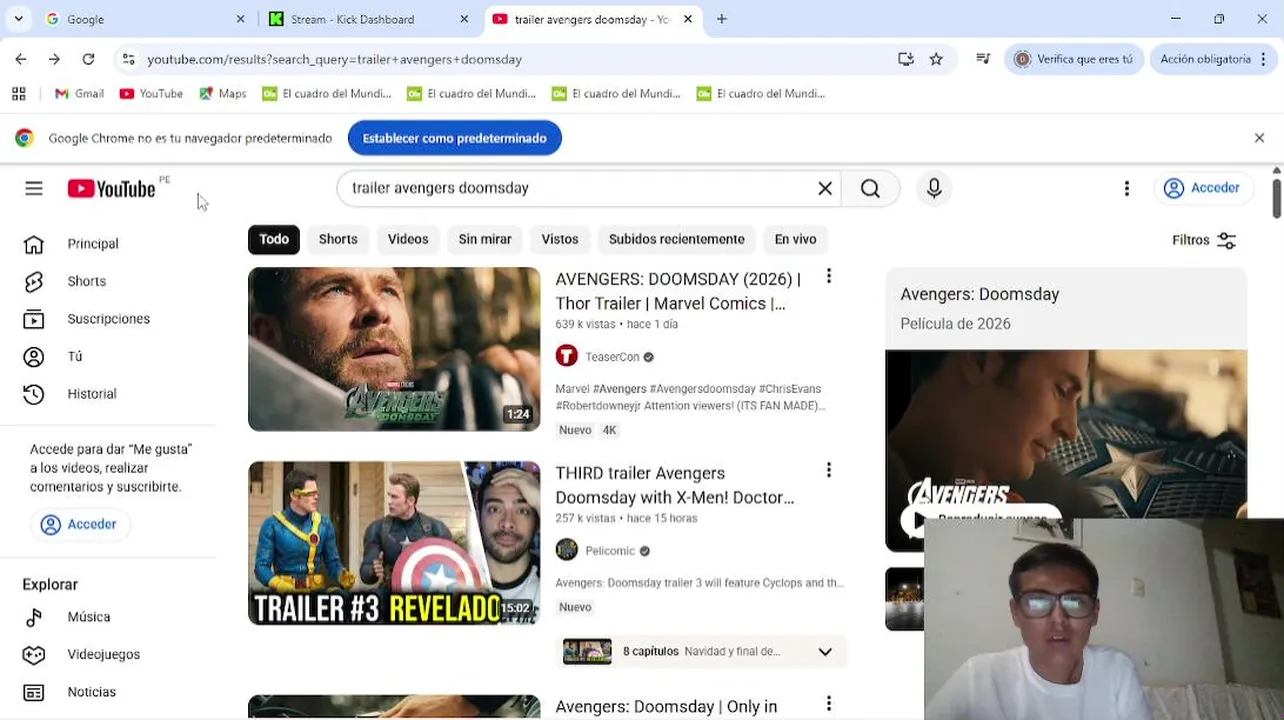Open AVENGERS: DOOMSDAY Thor Trailer title

click(x=678, y=291)
